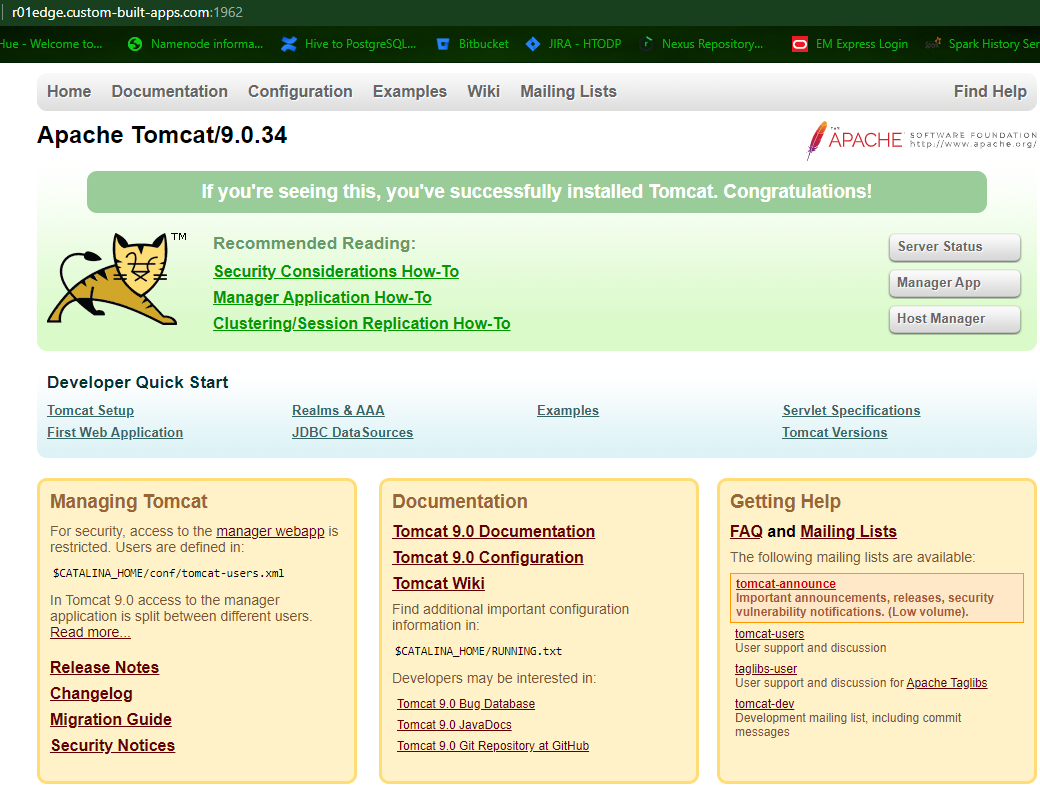Open the Servlet Specifications link
The height and width of the screenshot is (787, 1040).
pos(851,410)
